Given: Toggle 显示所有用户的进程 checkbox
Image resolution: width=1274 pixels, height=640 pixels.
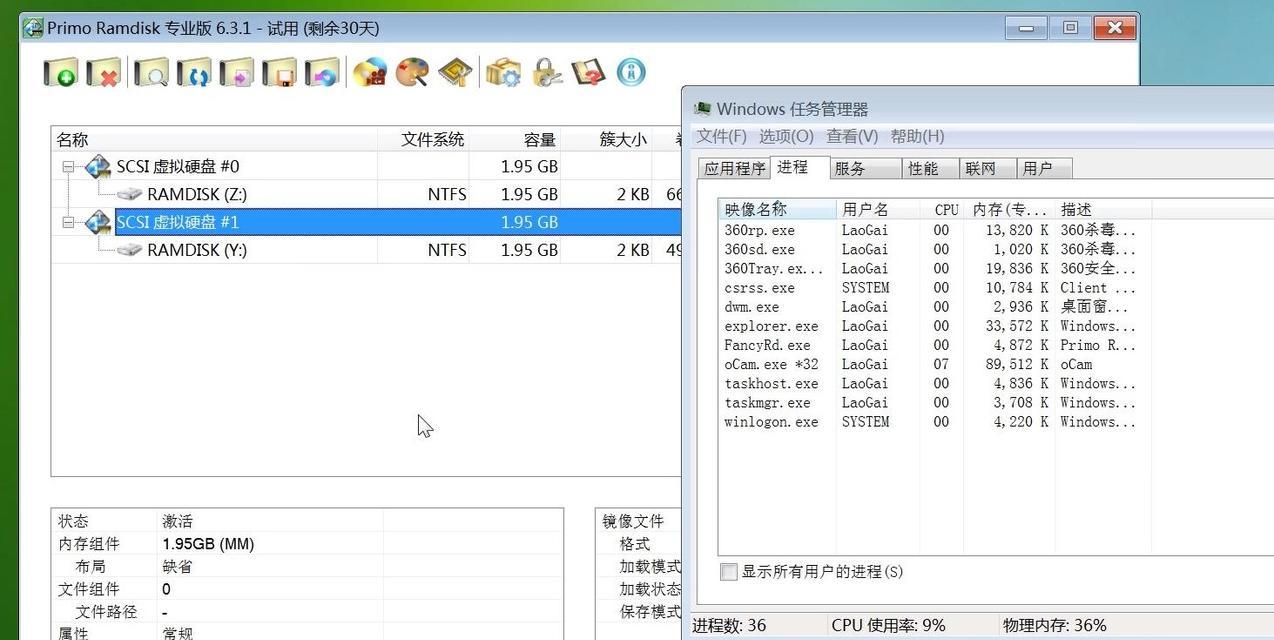Looking at the screenshot, I should (x=729, y=572).
